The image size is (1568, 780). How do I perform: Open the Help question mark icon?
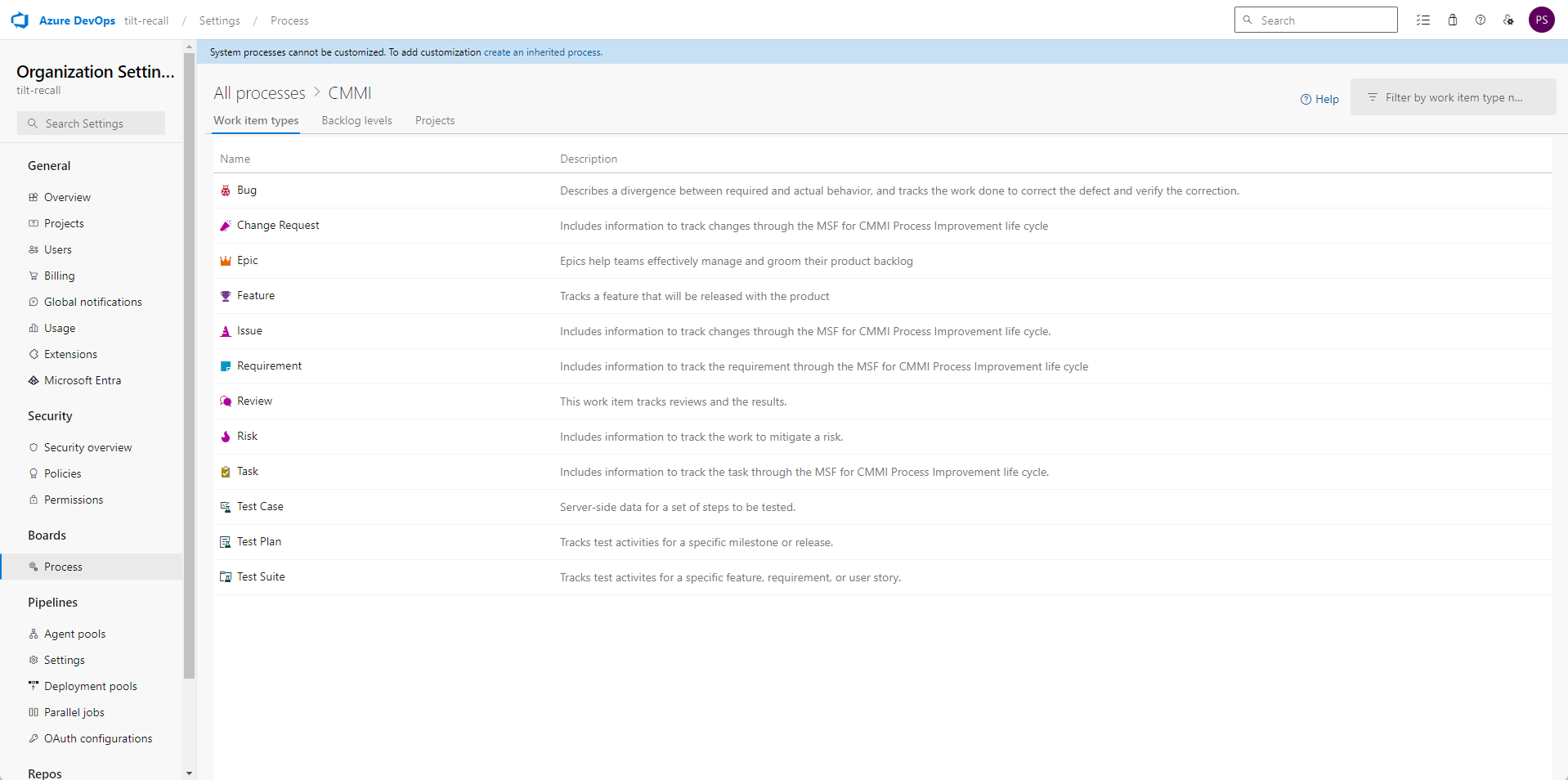1481,20
